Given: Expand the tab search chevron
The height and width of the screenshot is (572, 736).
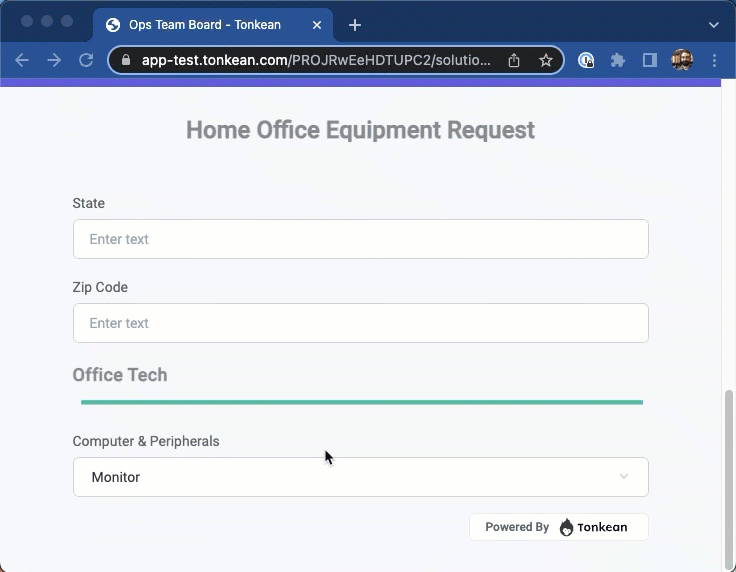Looking at the screenshot, I should tap(714, 24).
